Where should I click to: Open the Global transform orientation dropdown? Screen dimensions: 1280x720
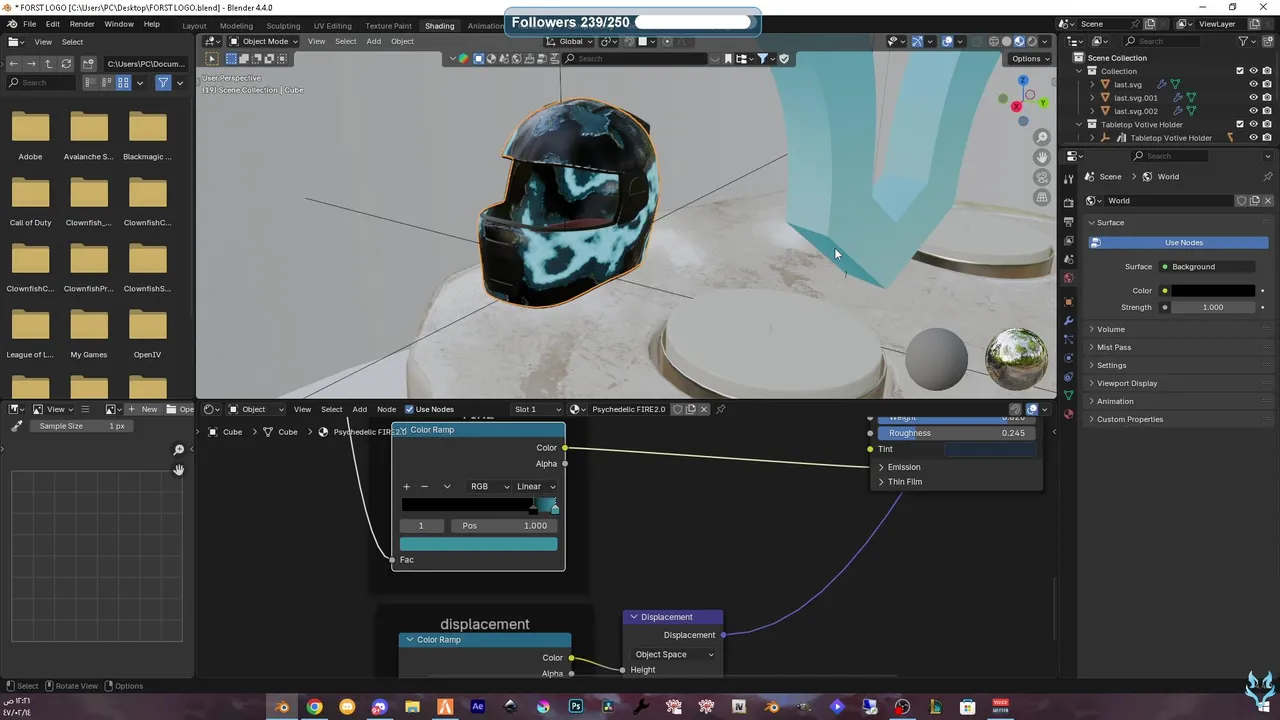coord(569,41)
